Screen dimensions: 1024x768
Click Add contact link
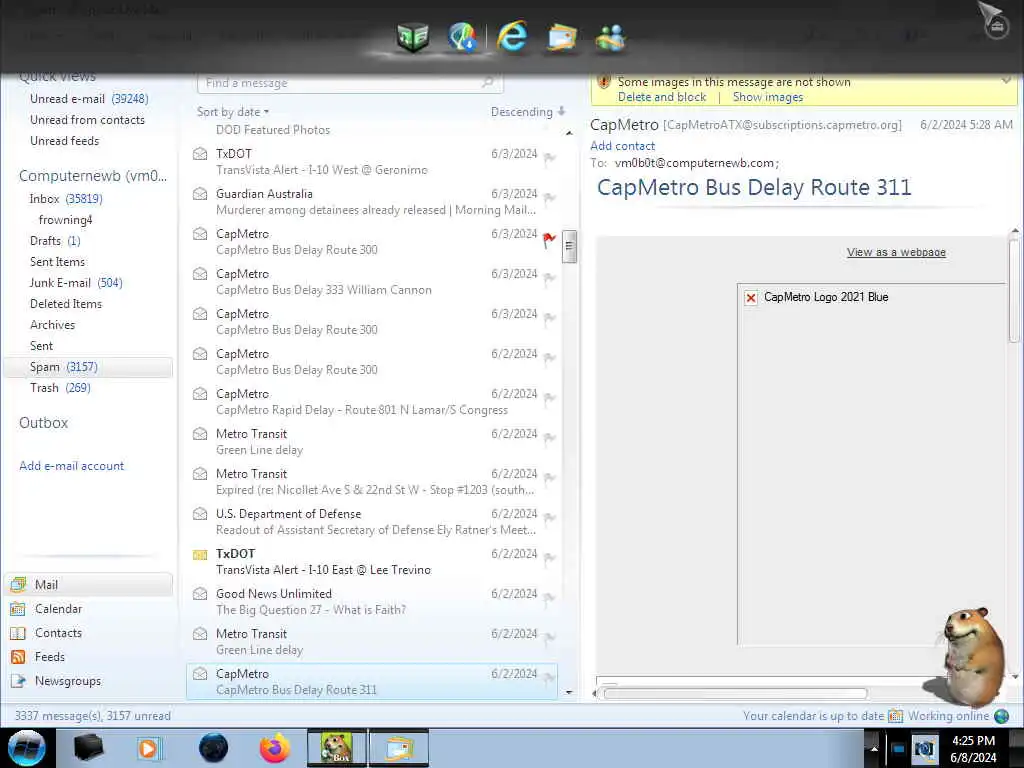622,146
